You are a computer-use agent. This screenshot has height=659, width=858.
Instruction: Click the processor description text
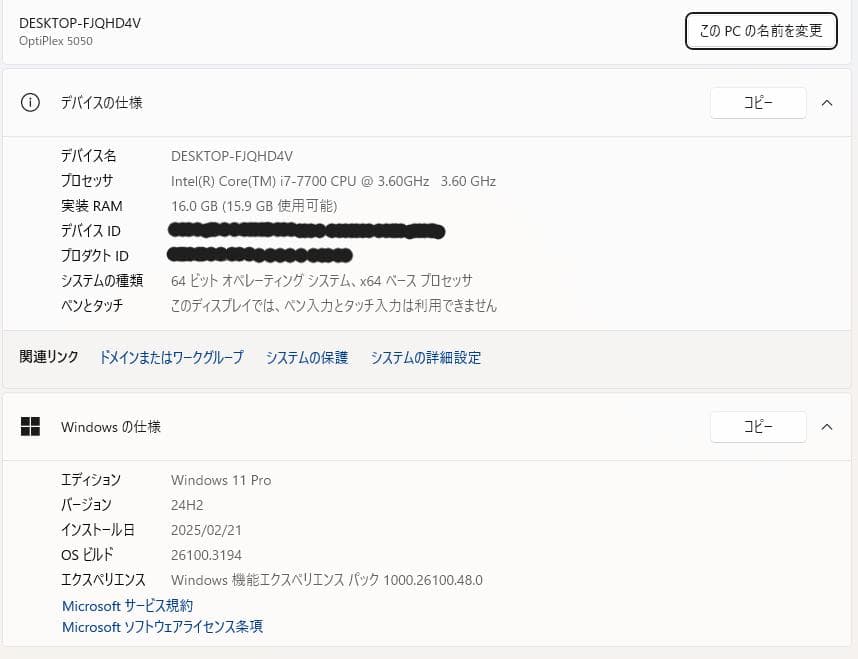[x=332, y=181]
